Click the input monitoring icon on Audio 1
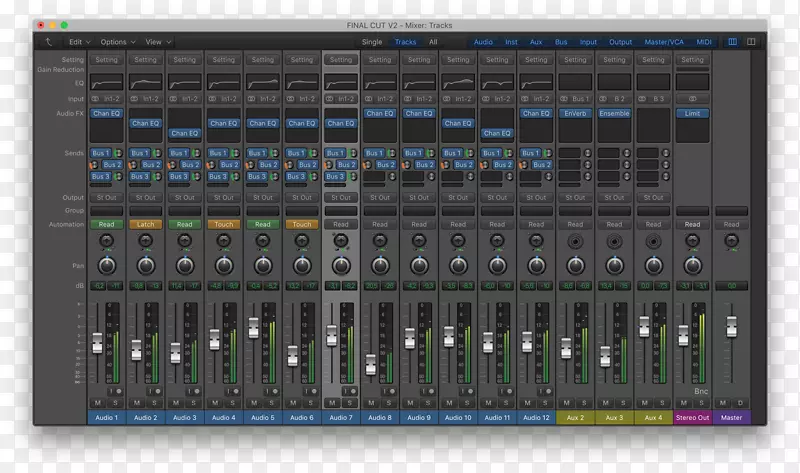This screenshot has width=800, height=473. pyautogui.click(x=113, y=391)
